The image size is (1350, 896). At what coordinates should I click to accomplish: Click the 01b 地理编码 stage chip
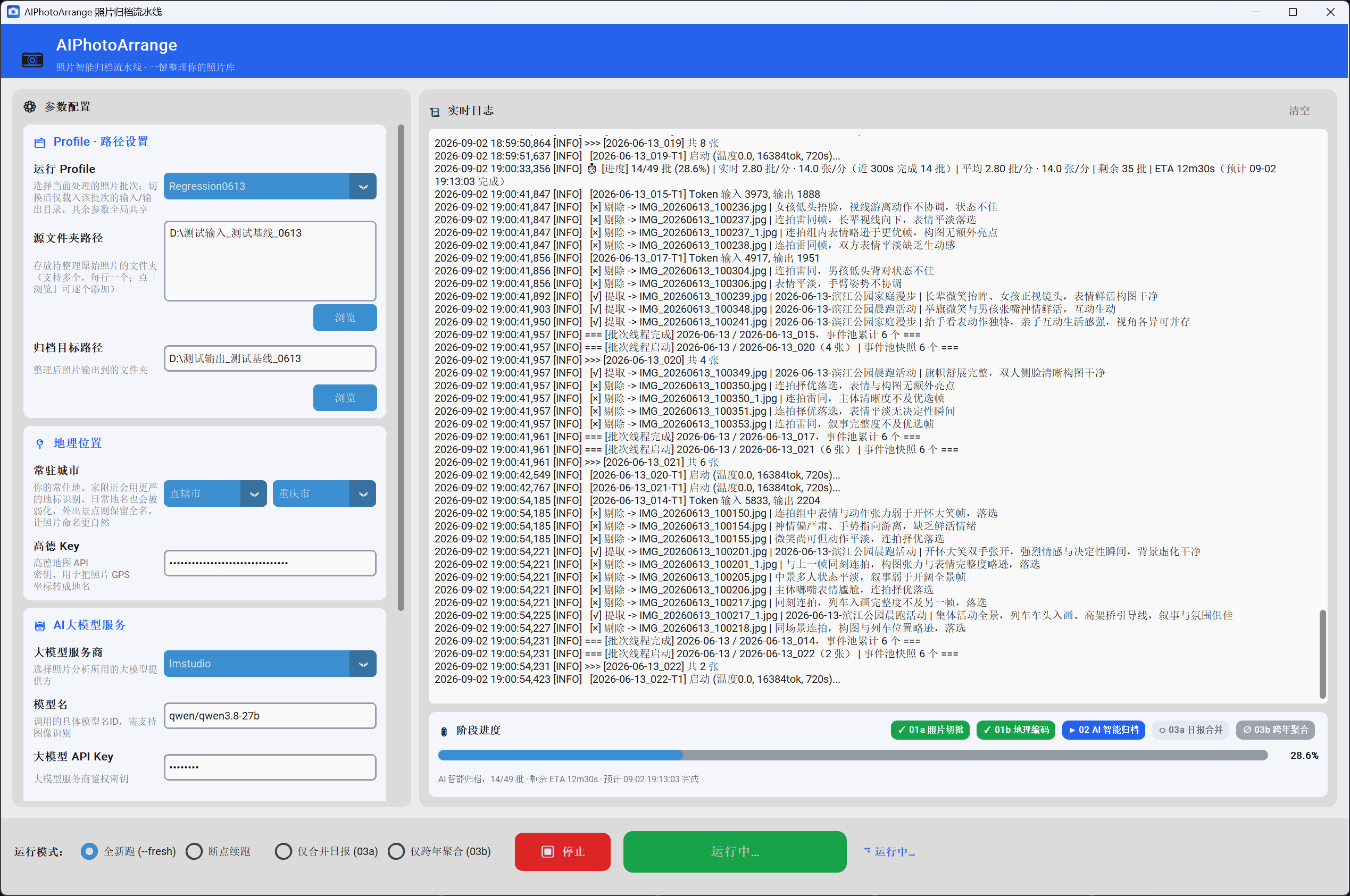pyautogui.click(x=1015, y=730)
